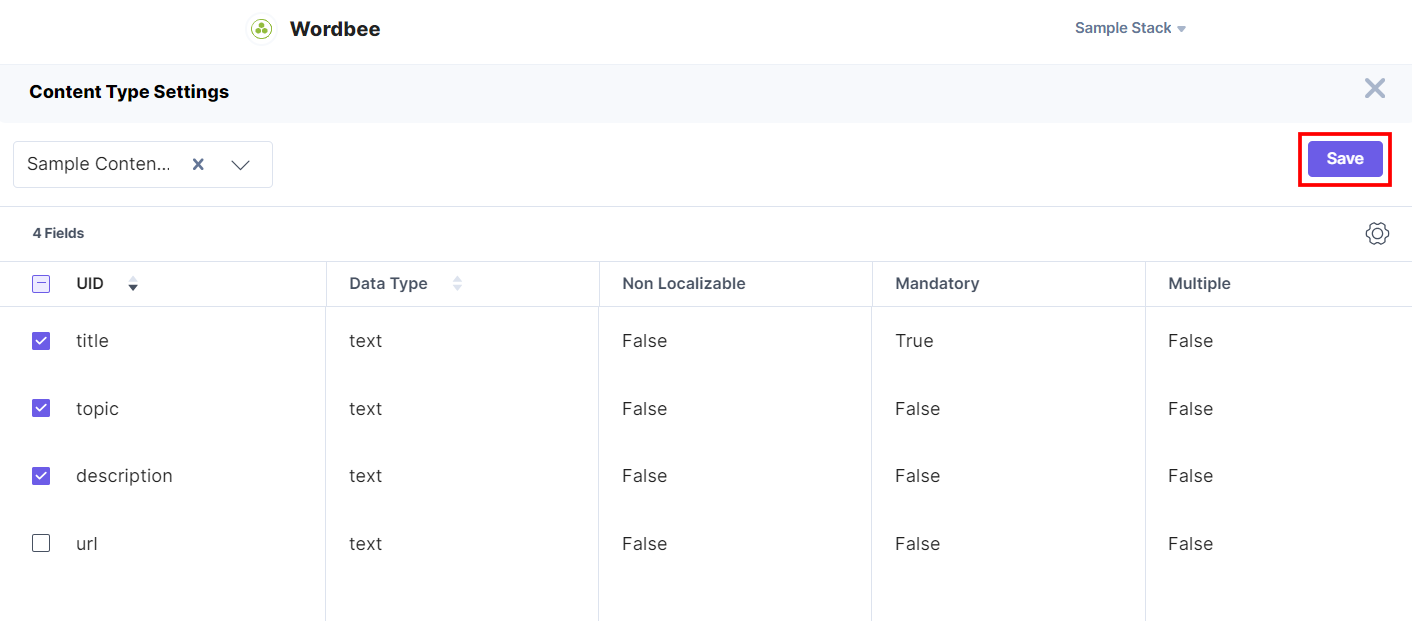Click the Mandatory column header
Viewport: 1412px width, 621px height.
937,284
